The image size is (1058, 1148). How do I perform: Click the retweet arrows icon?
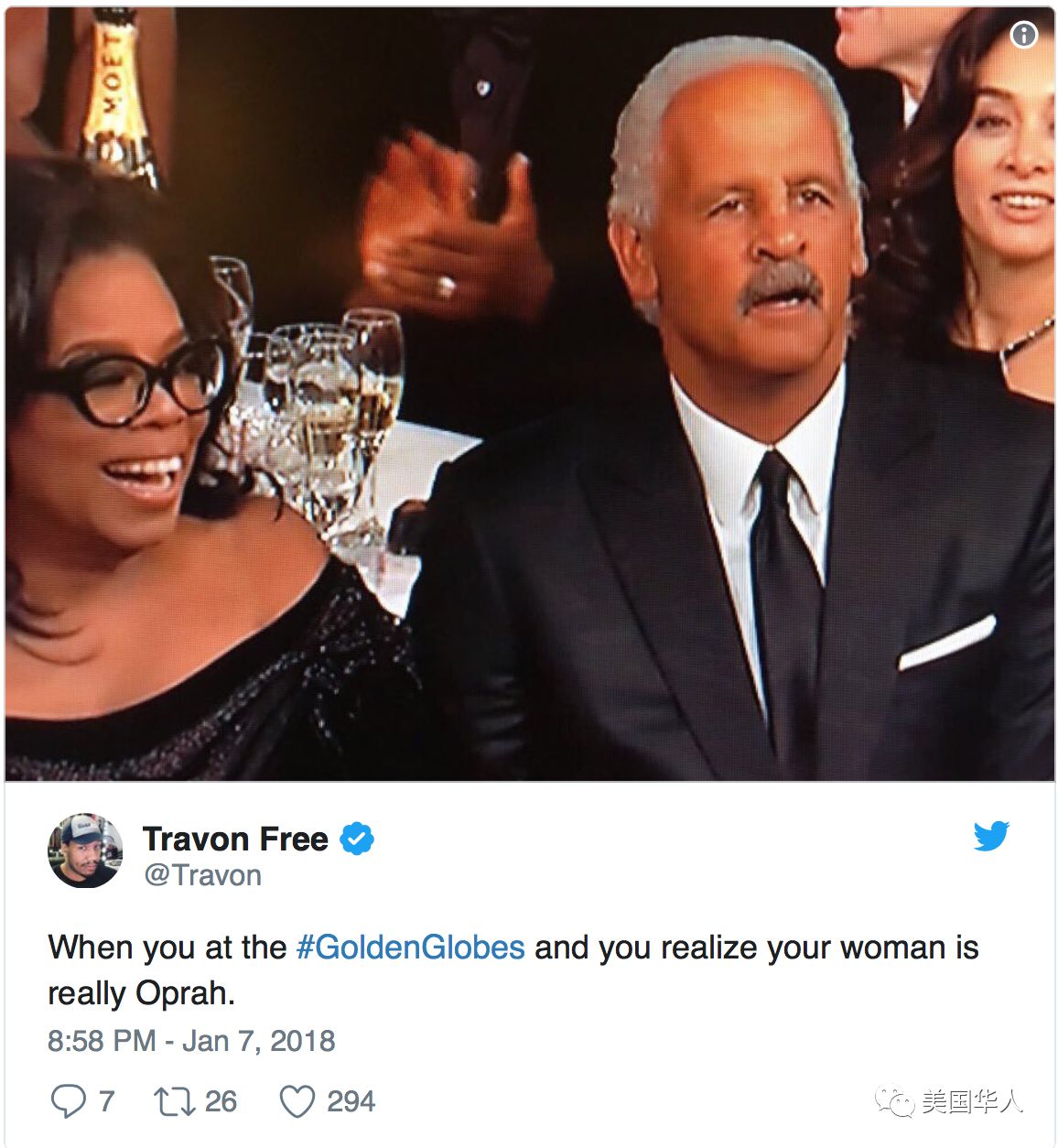click(174, 1101)
